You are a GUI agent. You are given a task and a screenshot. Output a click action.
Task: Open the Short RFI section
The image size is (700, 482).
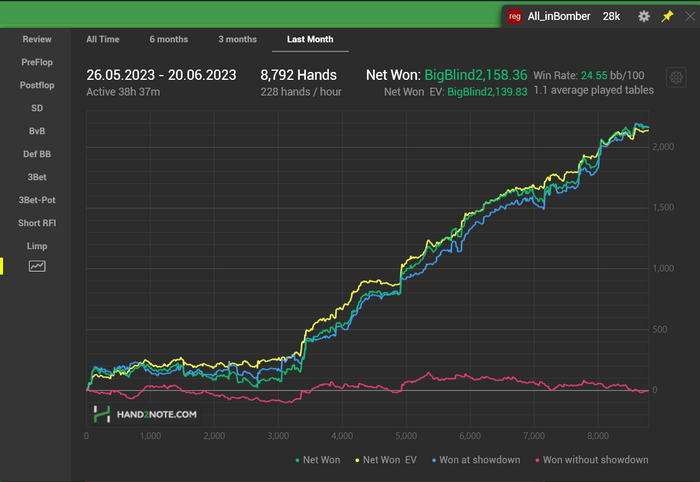tap(37, 223)
